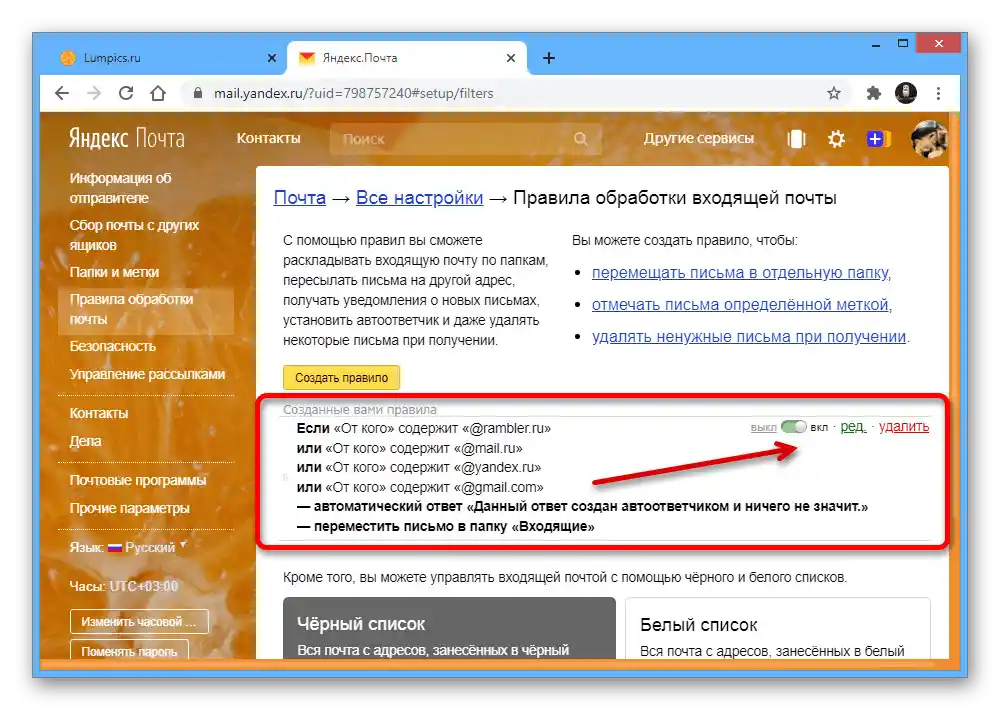This screenshot has width=1000, height=710.
Task: Click link отмечать письма определённой меткой
Action: pos(740,305)
